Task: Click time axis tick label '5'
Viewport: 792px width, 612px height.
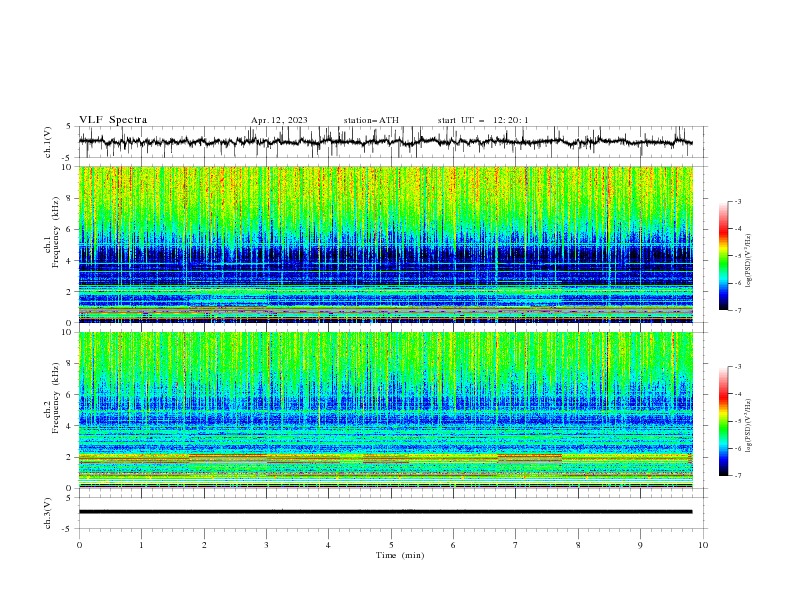Action: [x=391, y=545]
